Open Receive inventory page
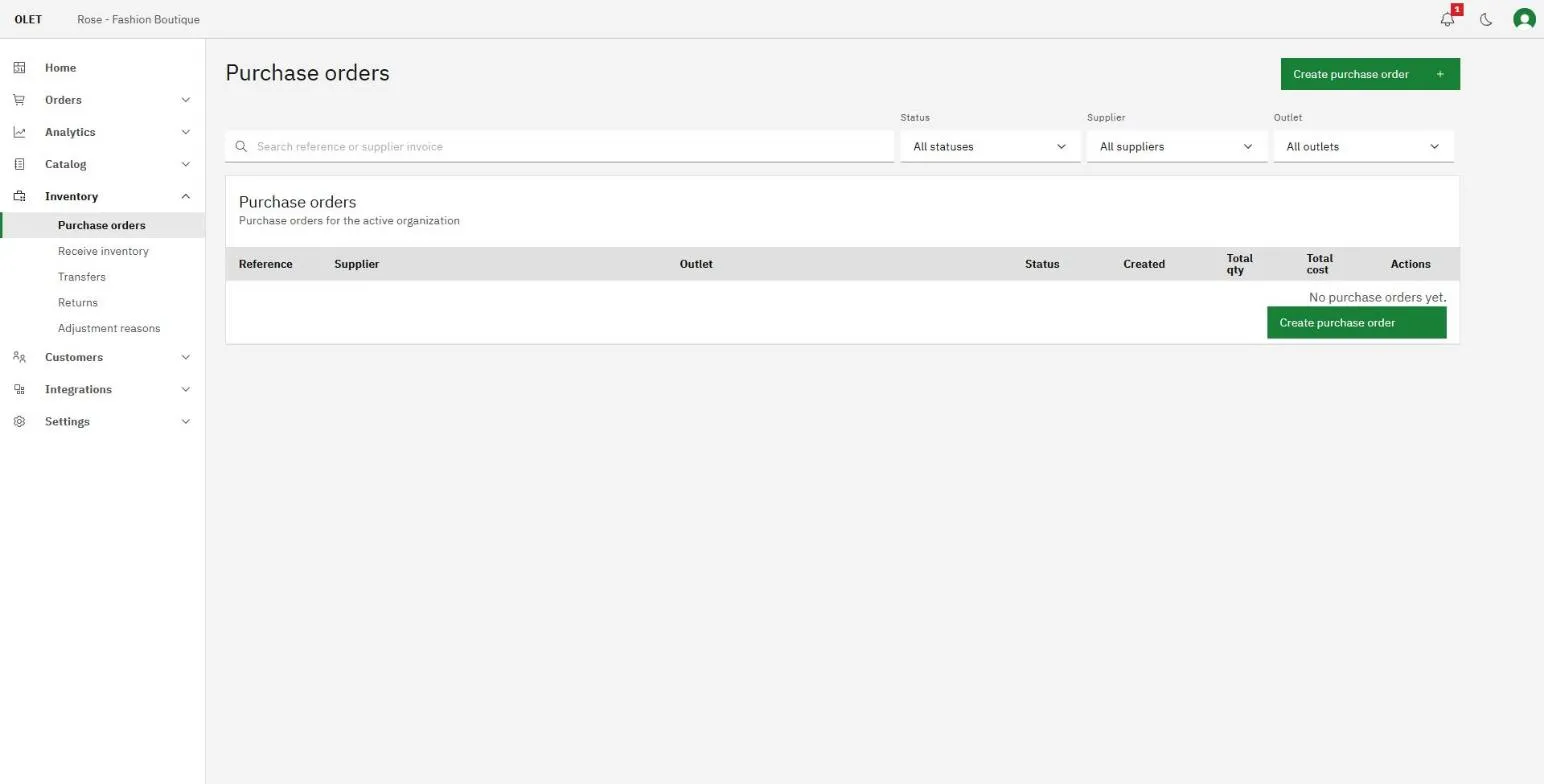 tap(103, 251)
